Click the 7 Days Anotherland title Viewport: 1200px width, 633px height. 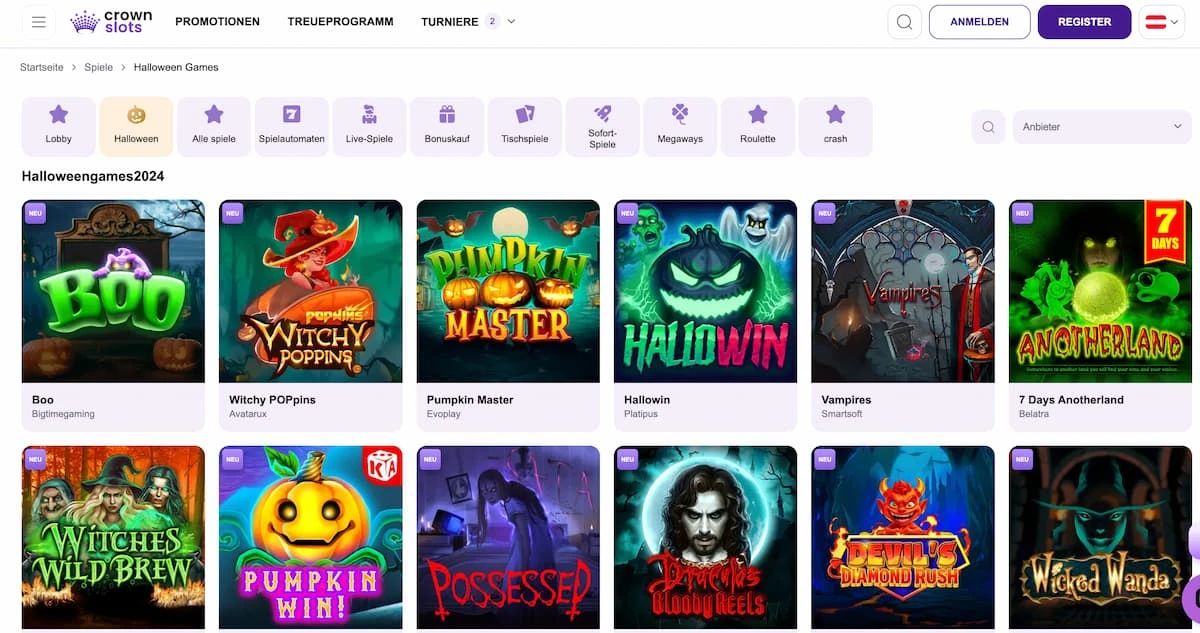pyautogui.click(x=1071, y=399)
